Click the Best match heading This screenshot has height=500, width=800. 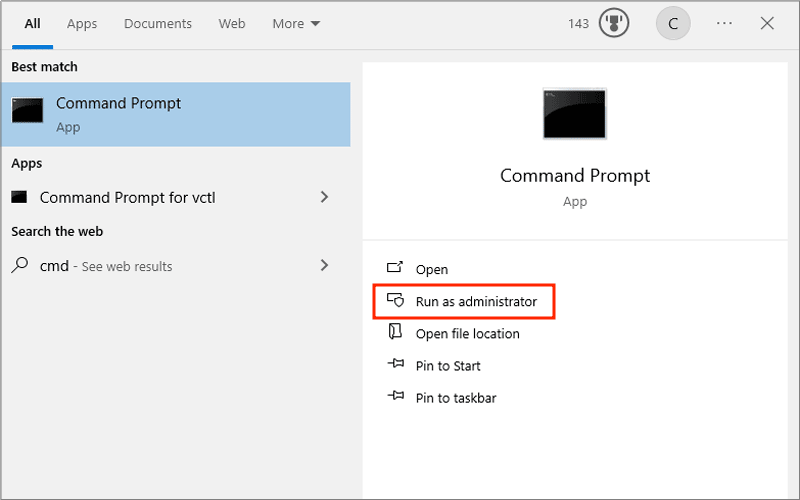pyautogui.click(x=44, y=67)
